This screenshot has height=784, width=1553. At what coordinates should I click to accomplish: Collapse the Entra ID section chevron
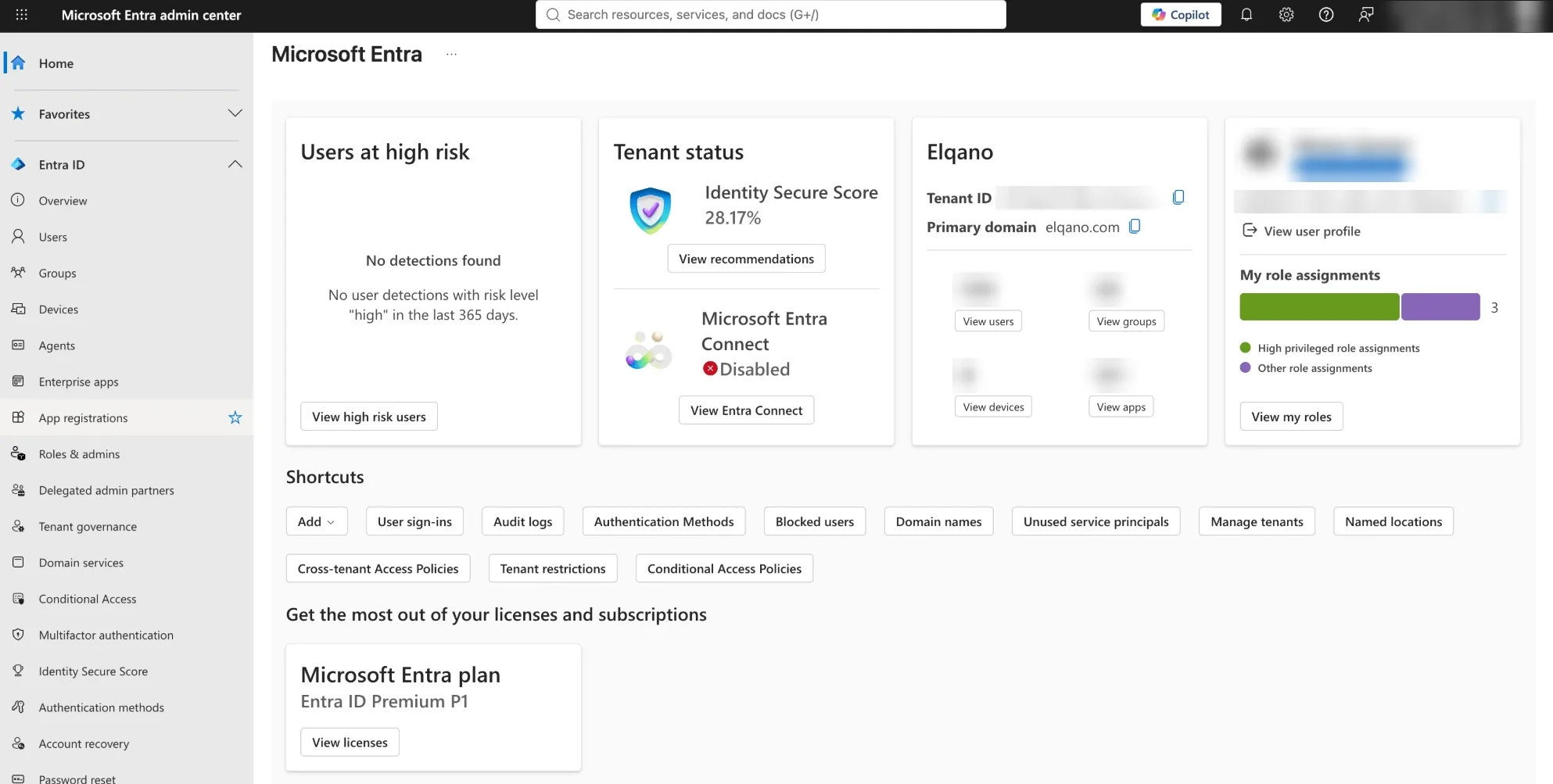235,164
